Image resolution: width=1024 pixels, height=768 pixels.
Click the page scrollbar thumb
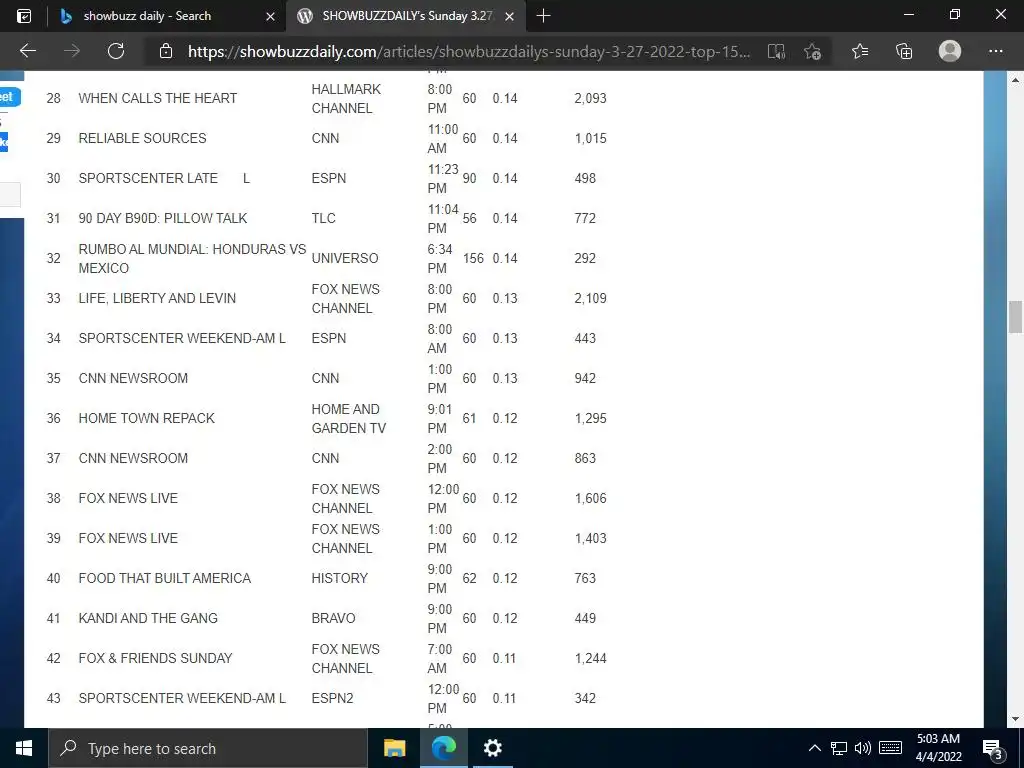pos(1015,317)
